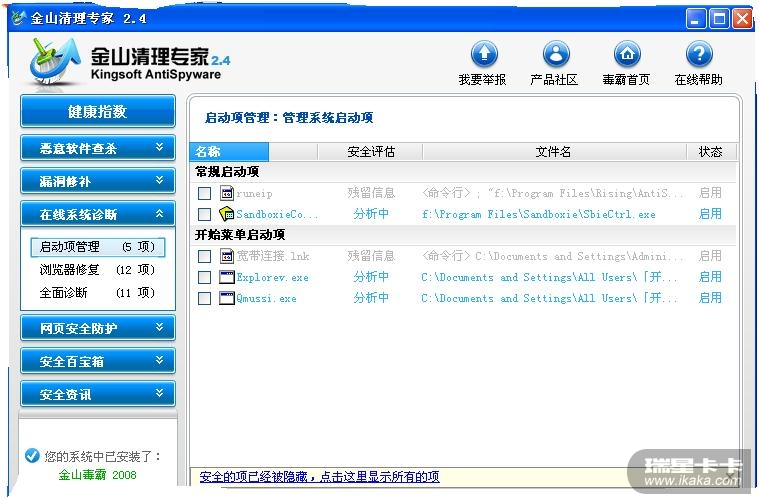Select 启动项管理 (5 项) menu item
The height and width of the screenshot is (499, 759).
97,247
